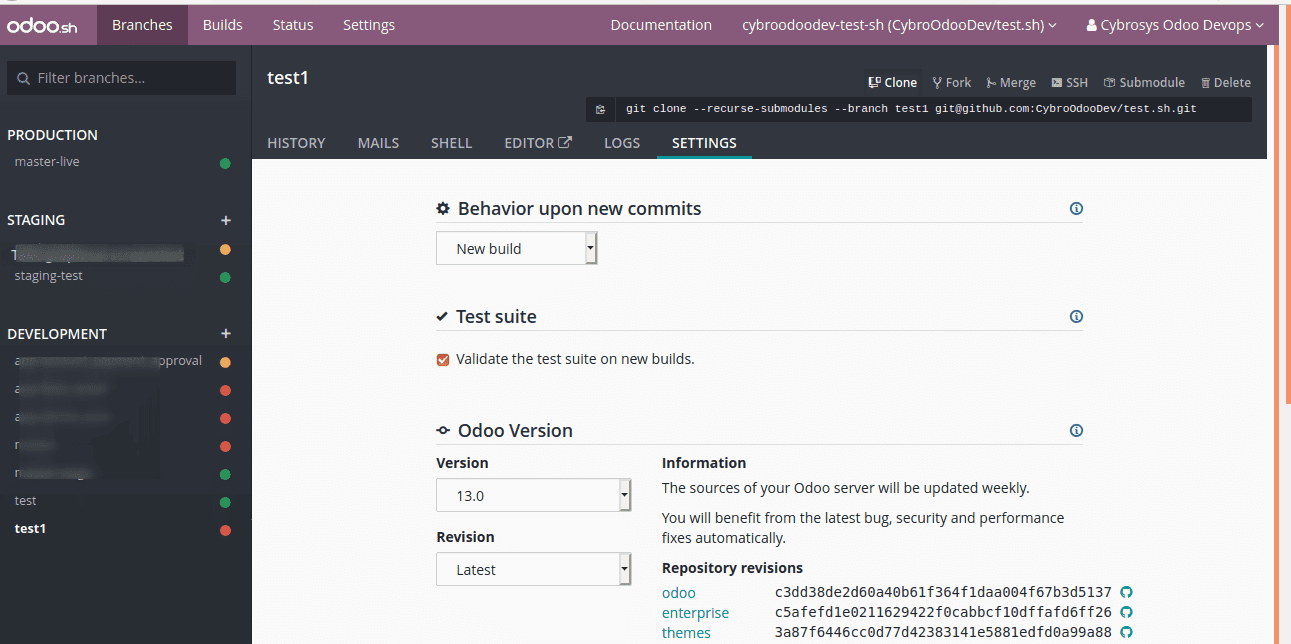Viewport: 1291px width, 644px height.
Task: Click green status dot of staging-test
Action: 225,277
